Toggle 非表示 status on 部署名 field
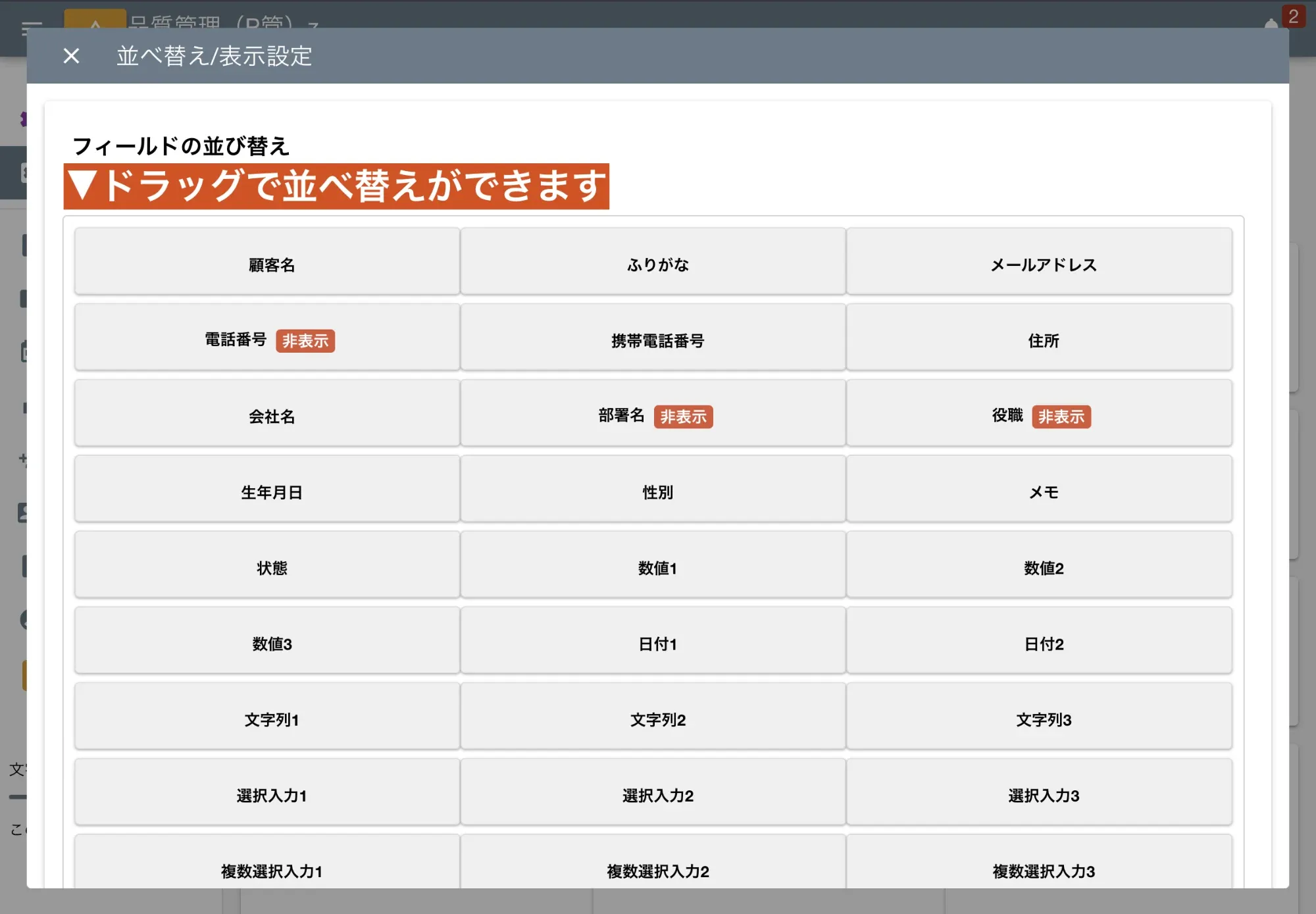Screen dimensions: 1316x914 coord(683,417)
